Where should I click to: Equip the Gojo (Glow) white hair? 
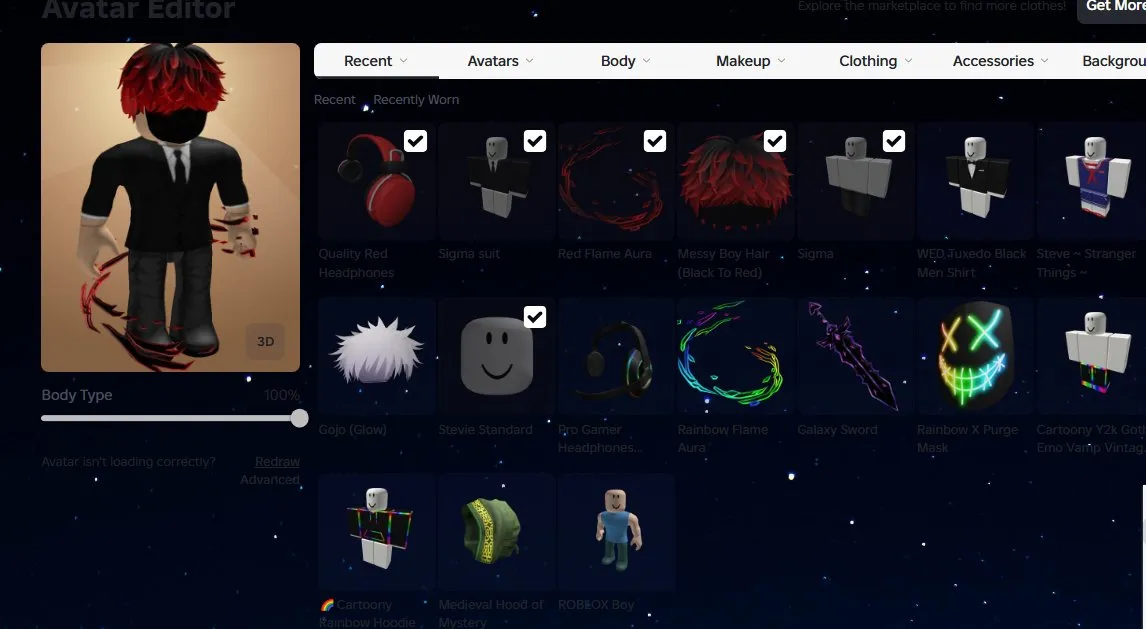tap(376, 357)
